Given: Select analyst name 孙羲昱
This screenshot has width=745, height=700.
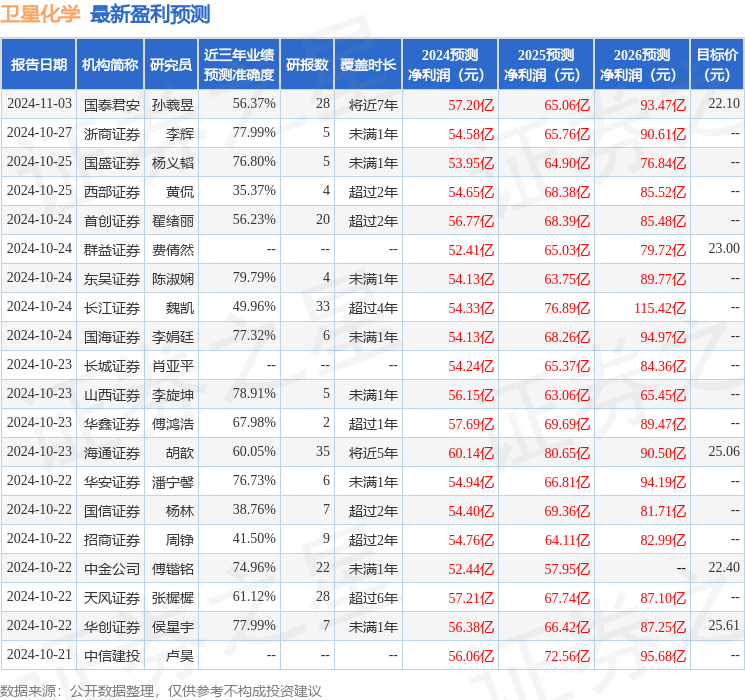Looking at the screenshot, I should (x=173, y=105).
